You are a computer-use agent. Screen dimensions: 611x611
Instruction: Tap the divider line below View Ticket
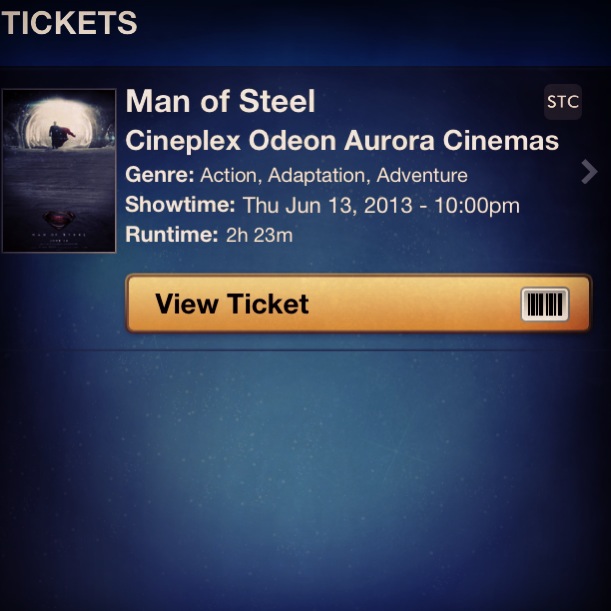[x=306, y=350]
